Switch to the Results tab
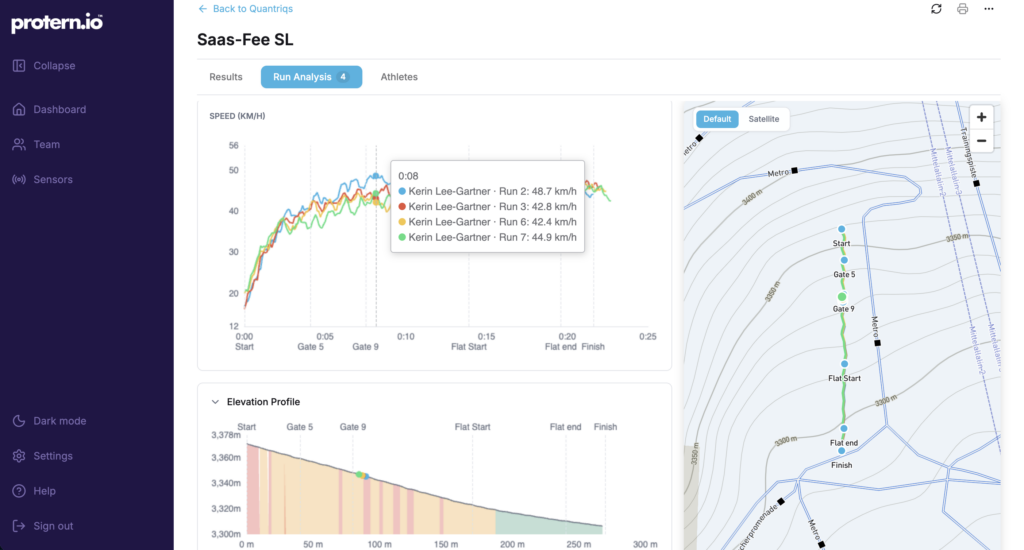 coord(225,76)
